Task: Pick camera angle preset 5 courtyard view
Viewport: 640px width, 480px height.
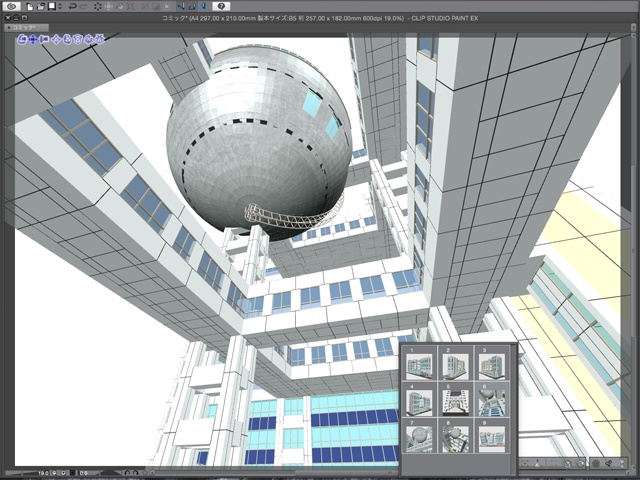Action: pyautogui.click(x=456, y=400)
